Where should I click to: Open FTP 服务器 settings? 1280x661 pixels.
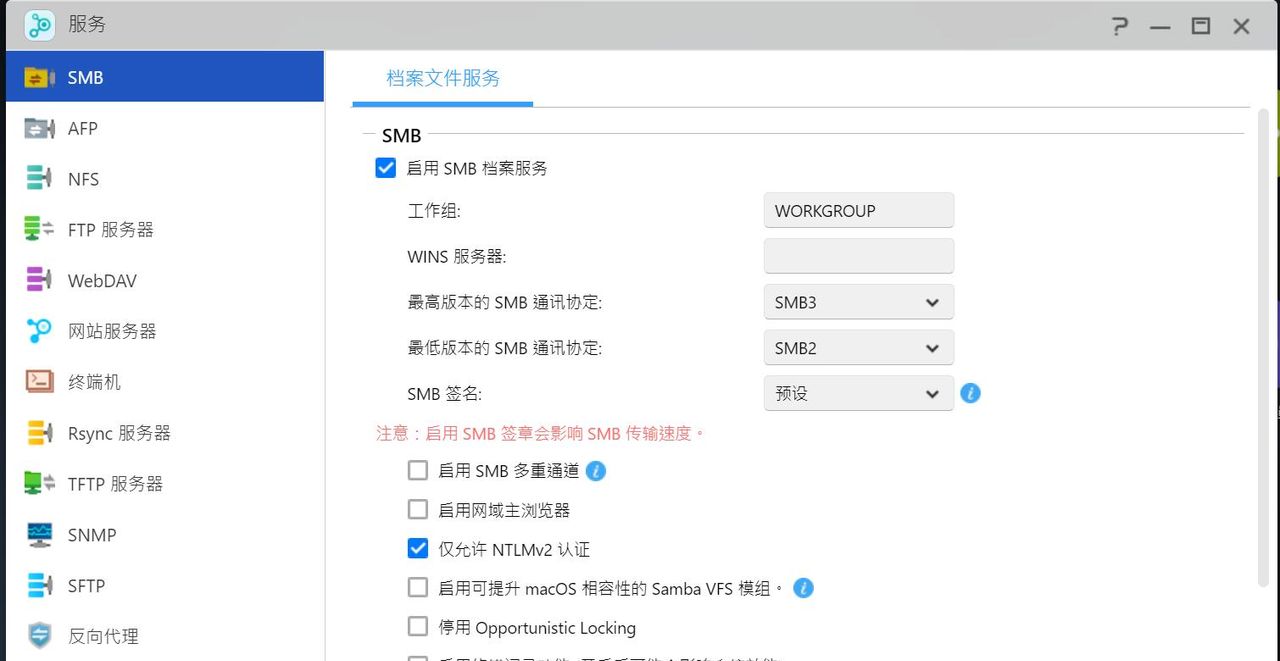pos(165,229)
